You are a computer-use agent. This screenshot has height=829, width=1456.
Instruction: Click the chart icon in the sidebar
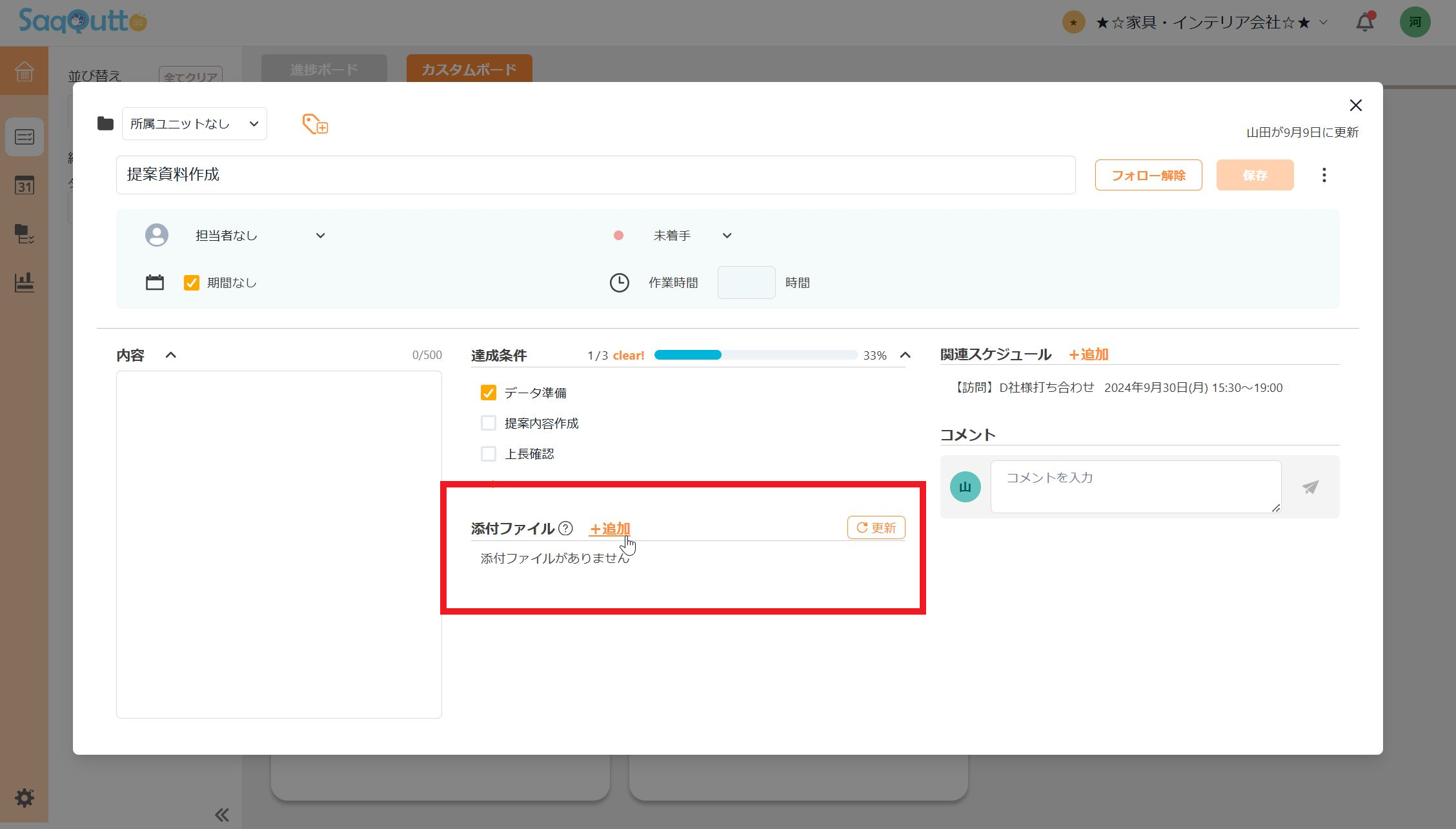(x=25, y=282)
